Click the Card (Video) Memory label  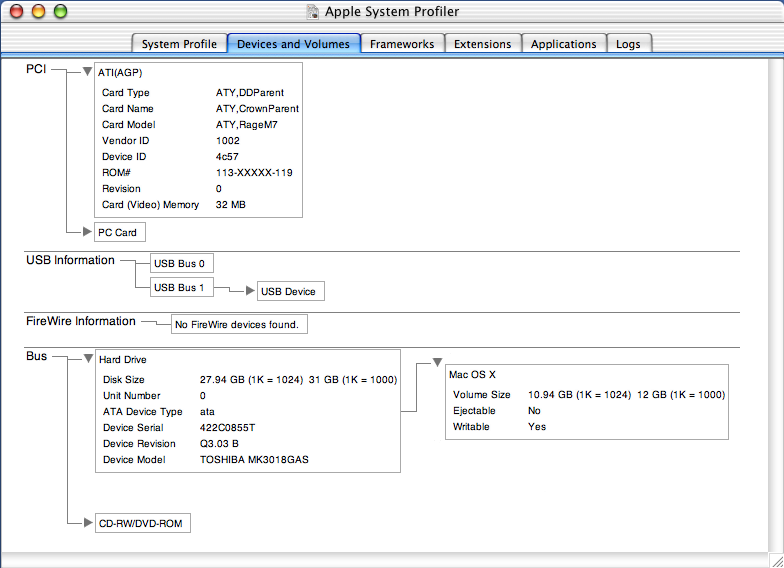point(150,204)
